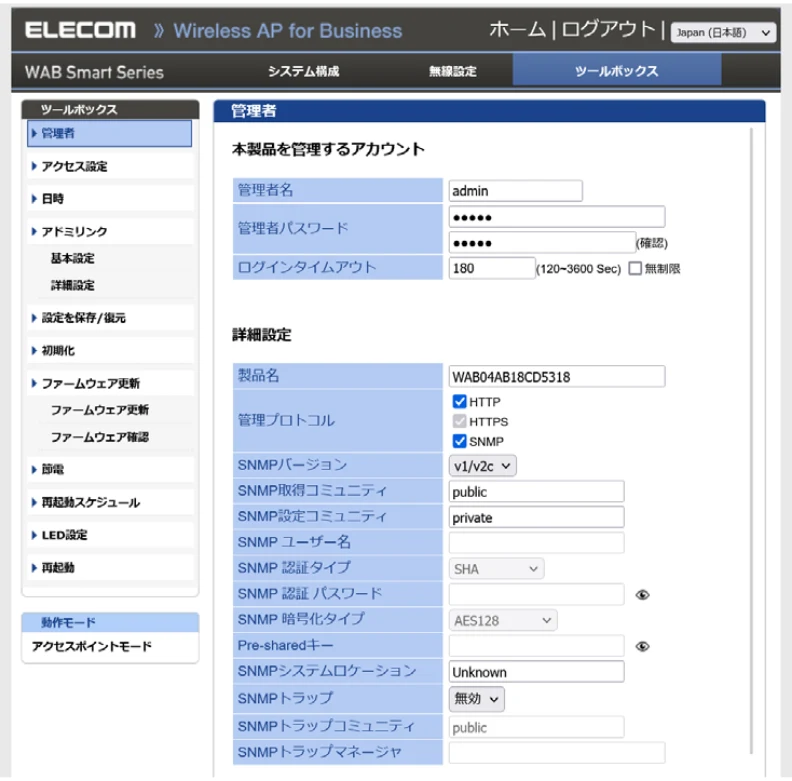Open 再起動スケジュール in the sidebar
The width and height of the screenshot is (792, 781).
coord(110,502)
